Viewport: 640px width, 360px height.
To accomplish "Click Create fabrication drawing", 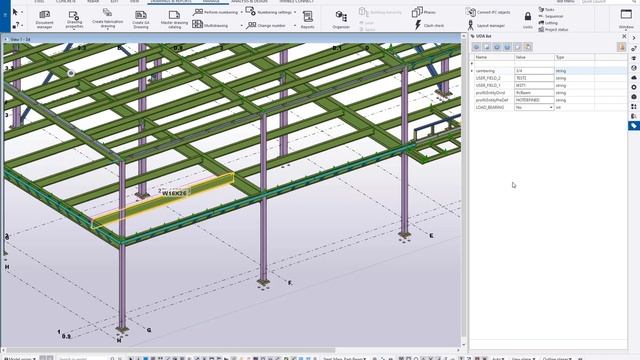I will [x=107, y=19].
